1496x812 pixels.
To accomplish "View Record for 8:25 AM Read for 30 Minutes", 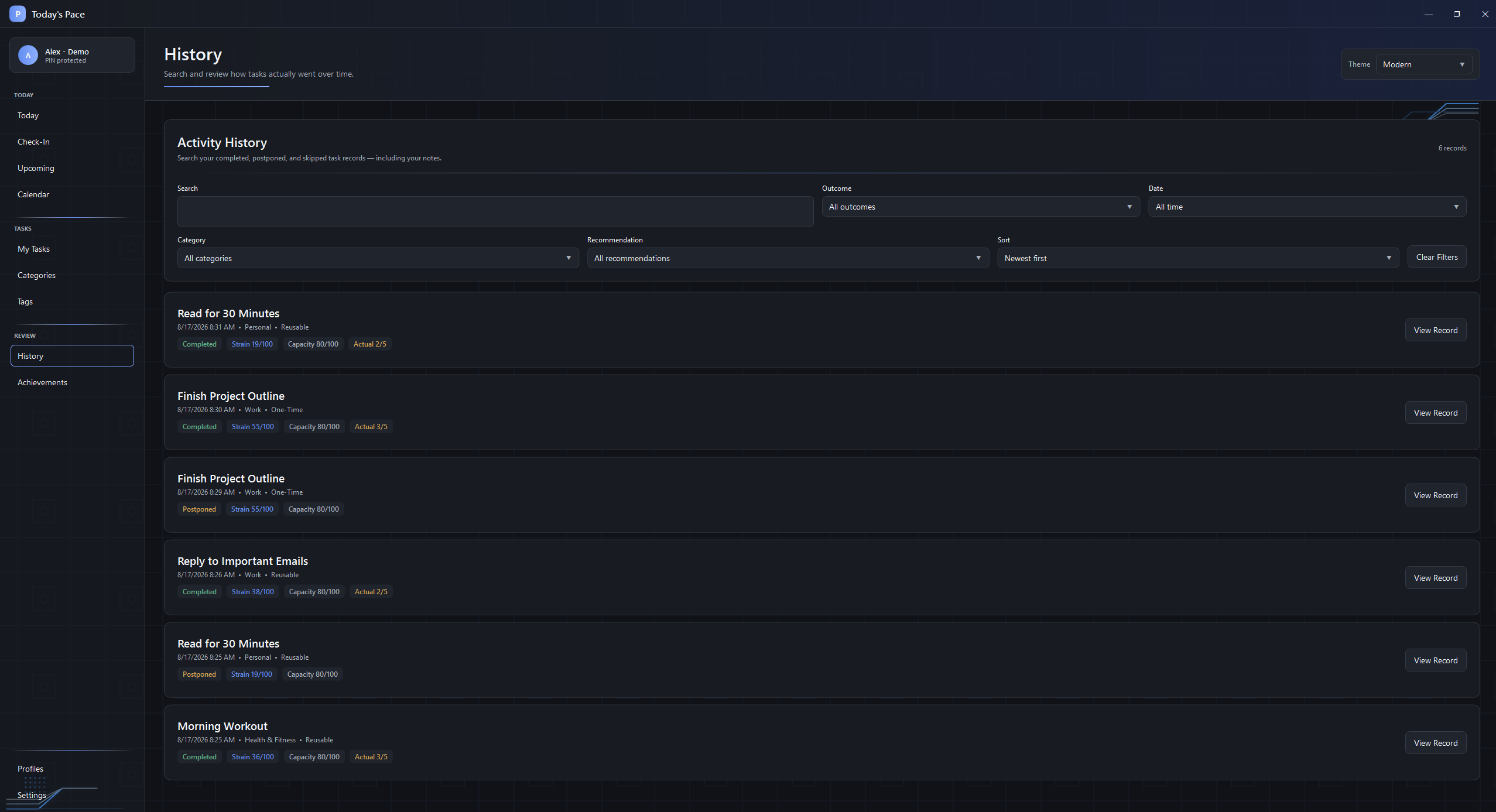I will pyautogui.click(x=1436, y=660).
